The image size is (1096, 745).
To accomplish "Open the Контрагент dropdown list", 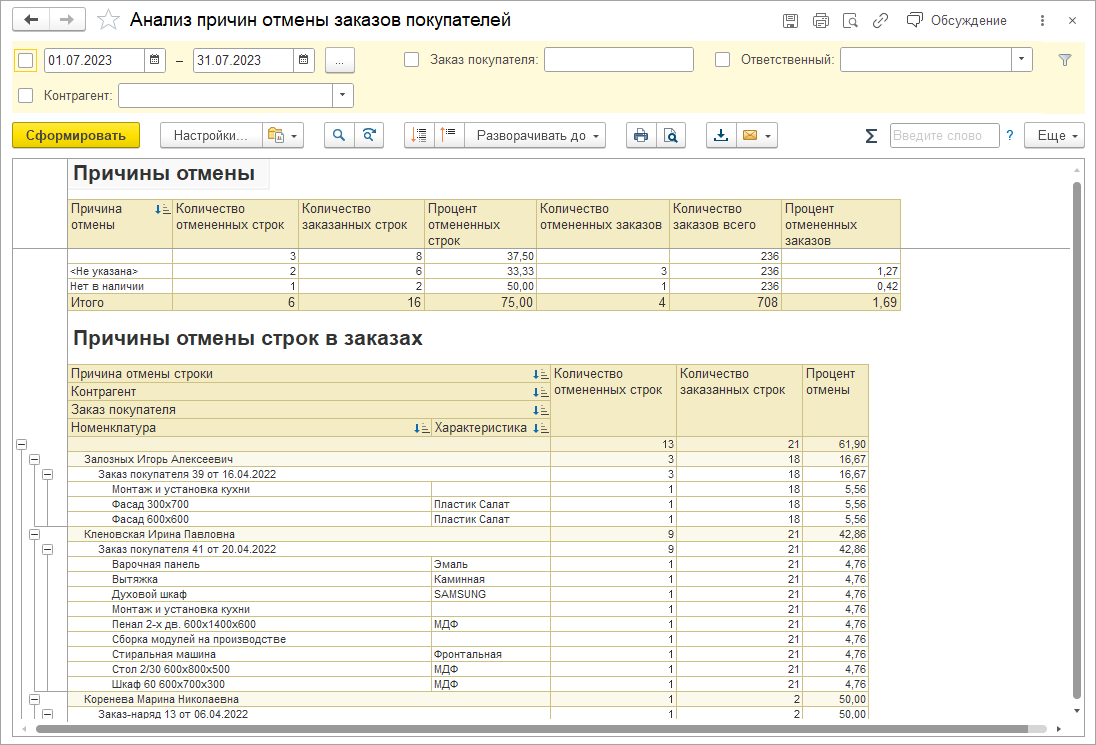I will point(343,96).
